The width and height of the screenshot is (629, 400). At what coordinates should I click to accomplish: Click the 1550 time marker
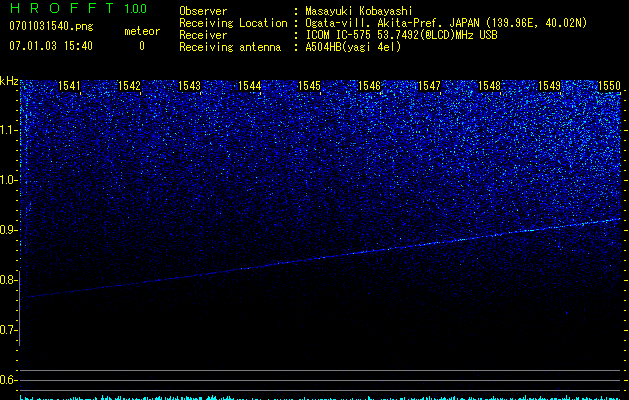609,86
